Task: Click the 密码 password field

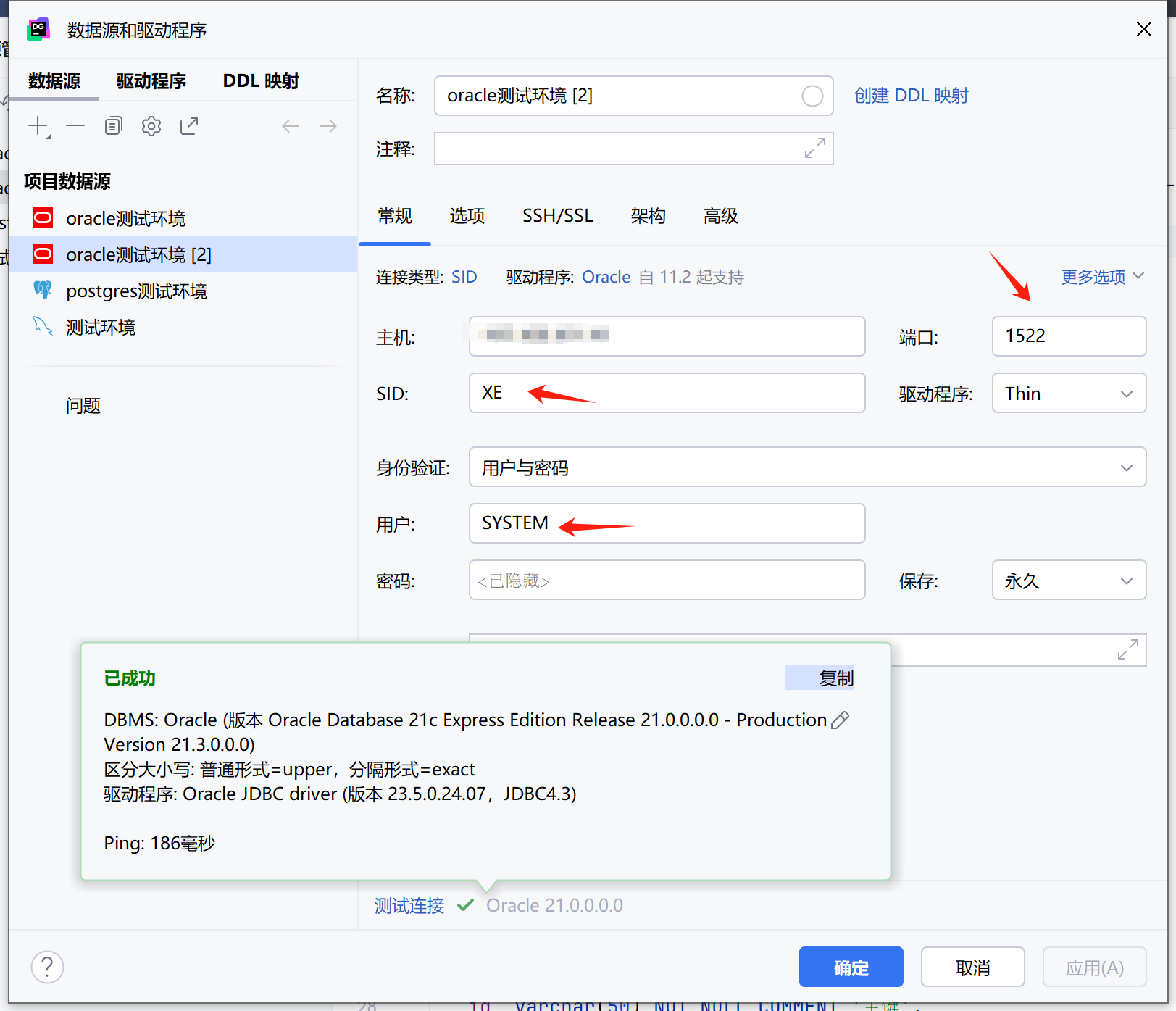Action: [x=667, y=580]
